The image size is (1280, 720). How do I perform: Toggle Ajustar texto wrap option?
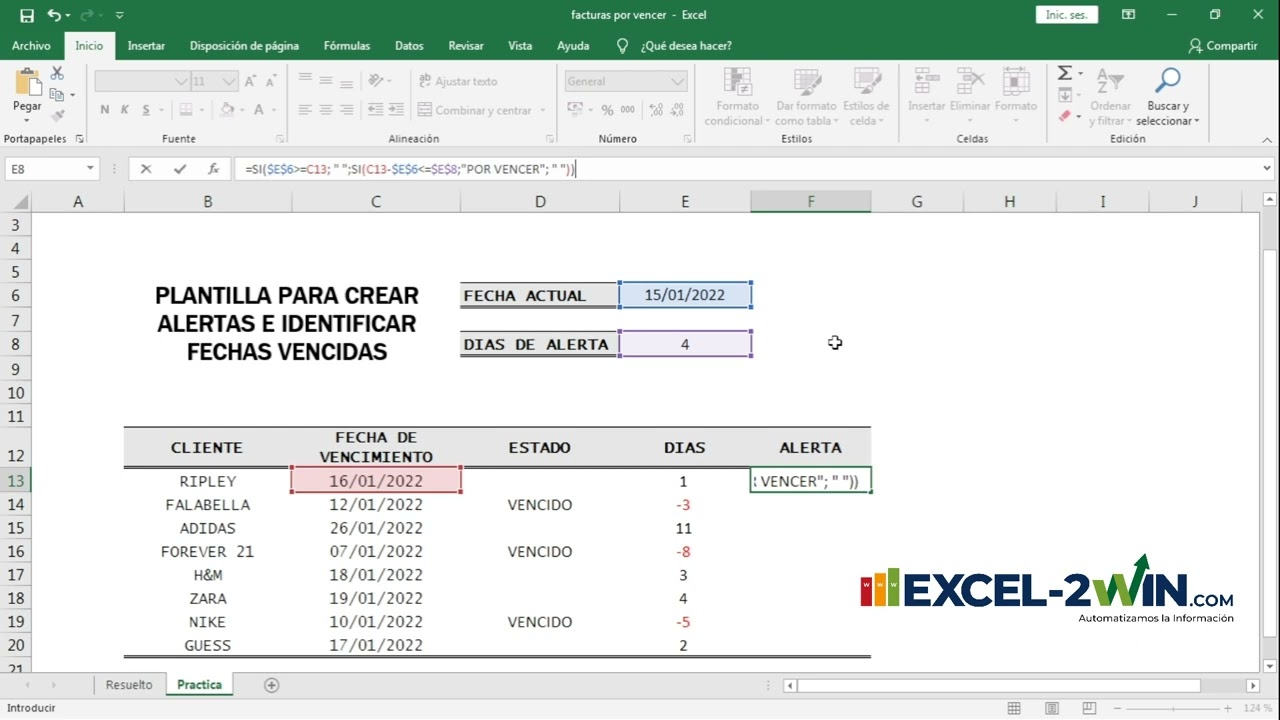pos(458,81)
